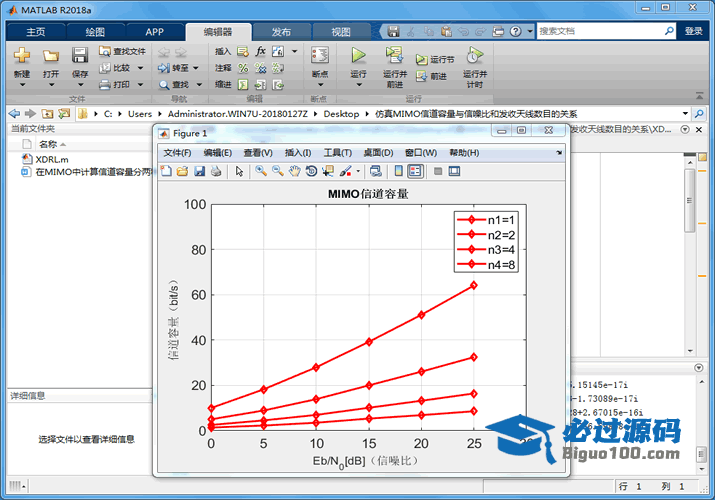Click the Rotate 3D tool icon
The image size is (715, 500).
311,171
